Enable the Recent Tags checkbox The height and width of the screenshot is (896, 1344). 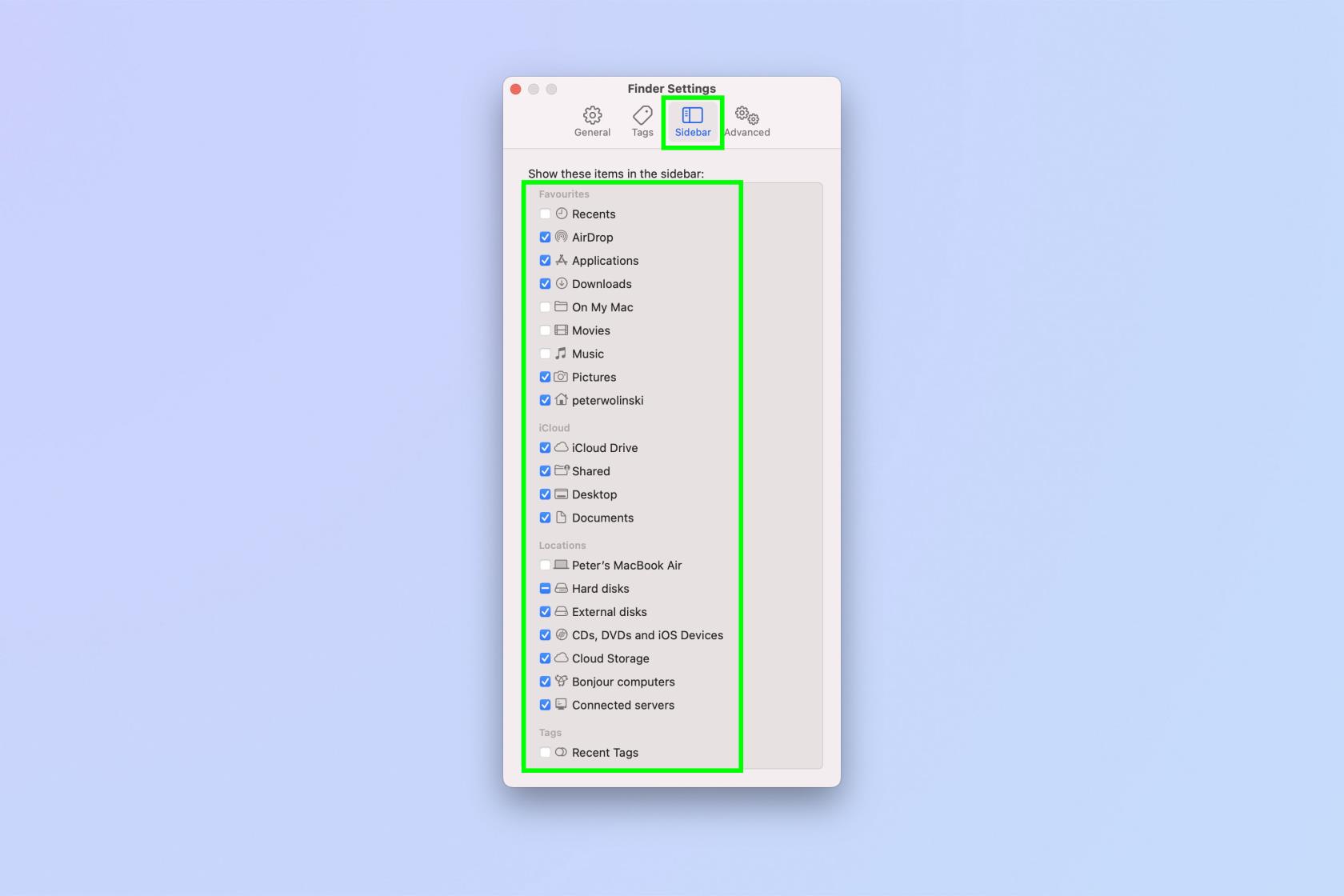click(x=545, y=752)
